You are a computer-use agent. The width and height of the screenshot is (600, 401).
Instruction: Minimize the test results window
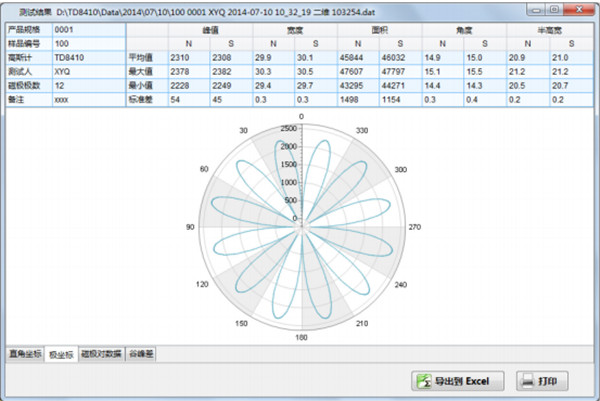(x=535, y=10)
